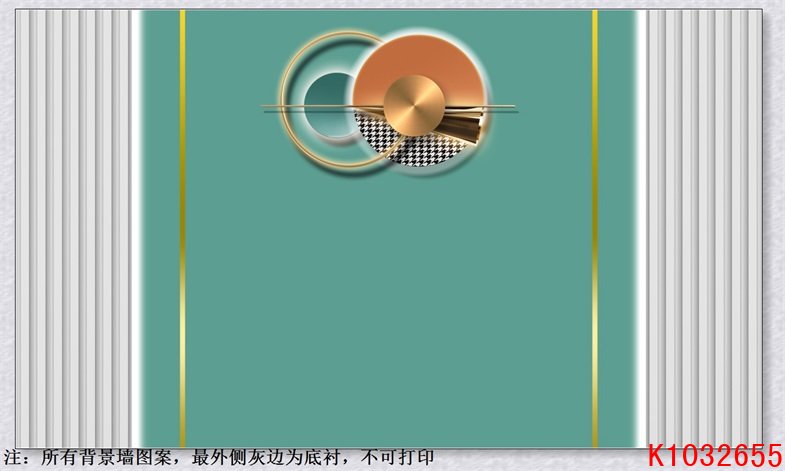The height and width of the screenshot is (471, 785).
Task: Click the brushed gold disc in the artwork
Action: pyautogui.click(x=414, y=105)
